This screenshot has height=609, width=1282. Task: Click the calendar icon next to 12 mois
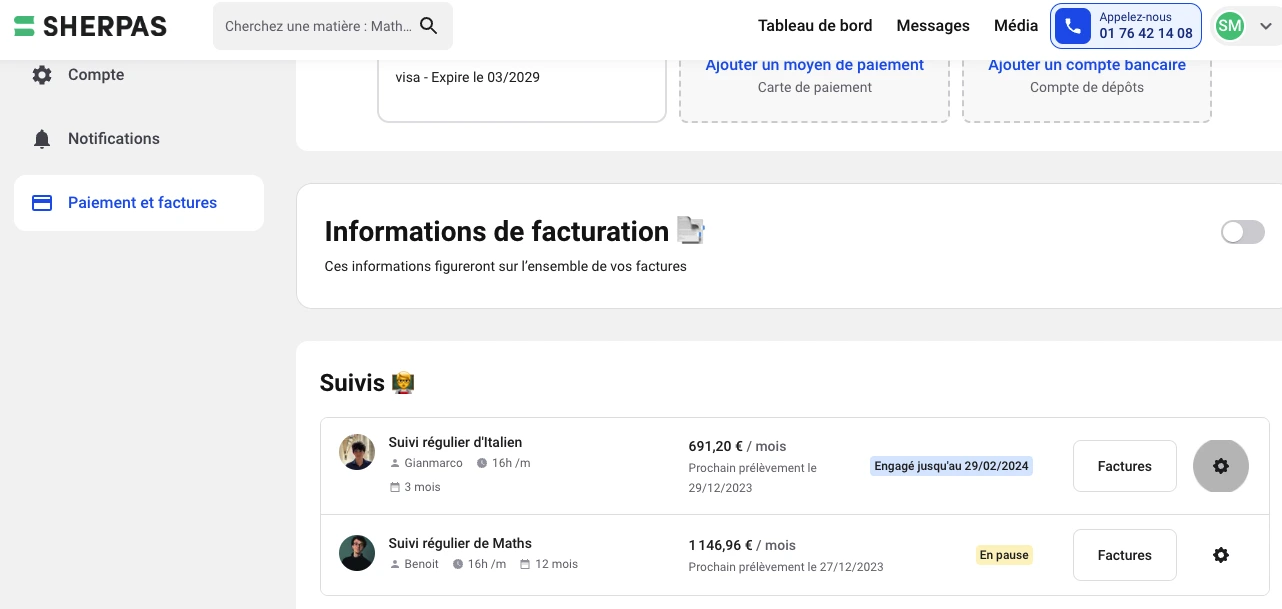525,564
